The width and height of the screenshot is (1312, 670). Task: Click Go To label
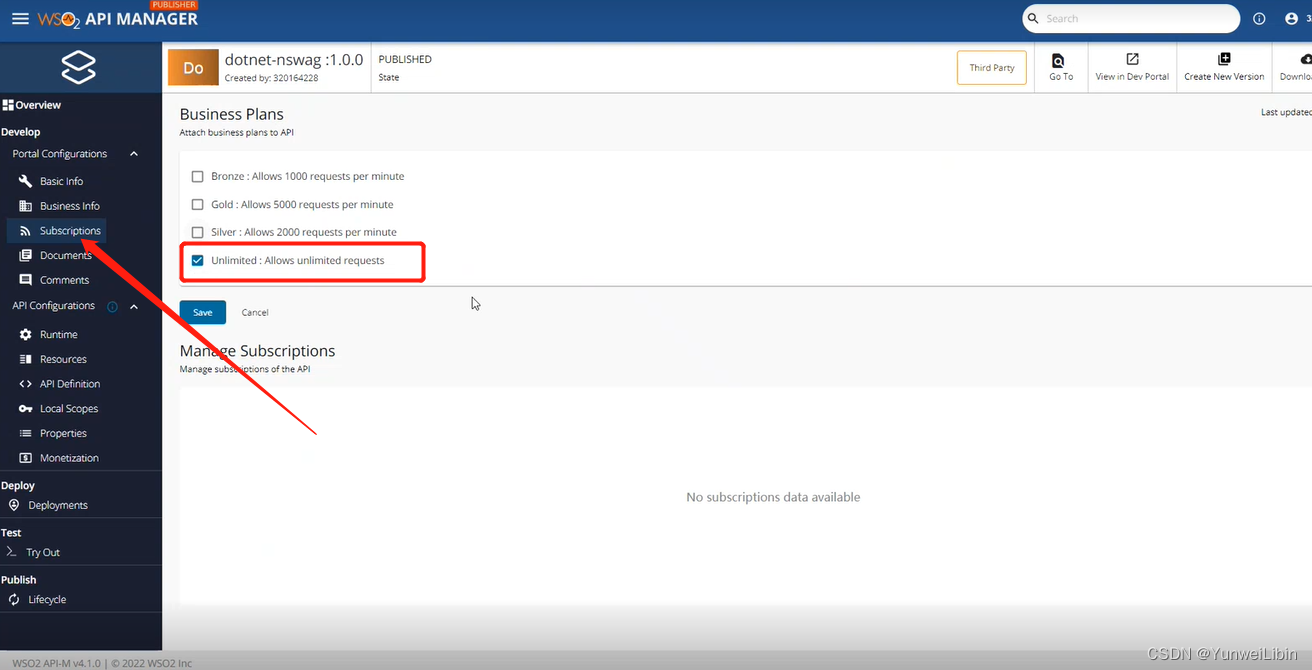(1061, 77)
